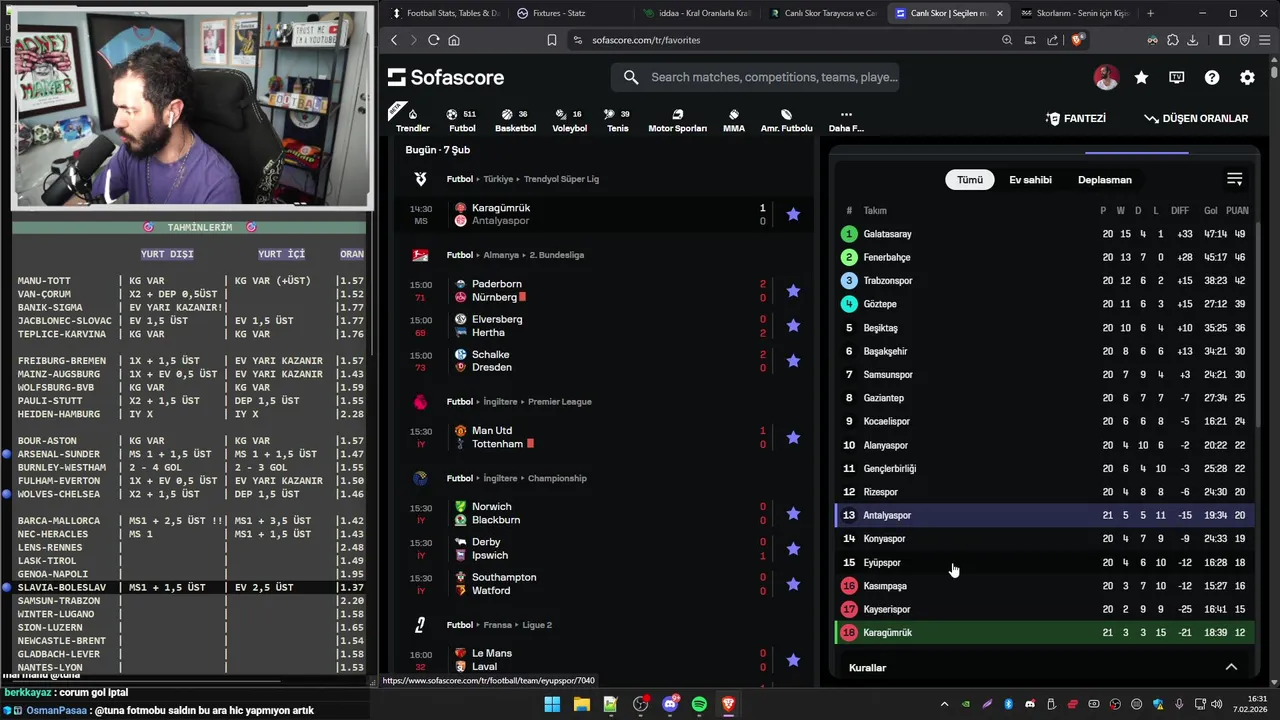Select the Futbol category with 511 matches
This screenshot has height=720, width=1280.
click(462, 120)
